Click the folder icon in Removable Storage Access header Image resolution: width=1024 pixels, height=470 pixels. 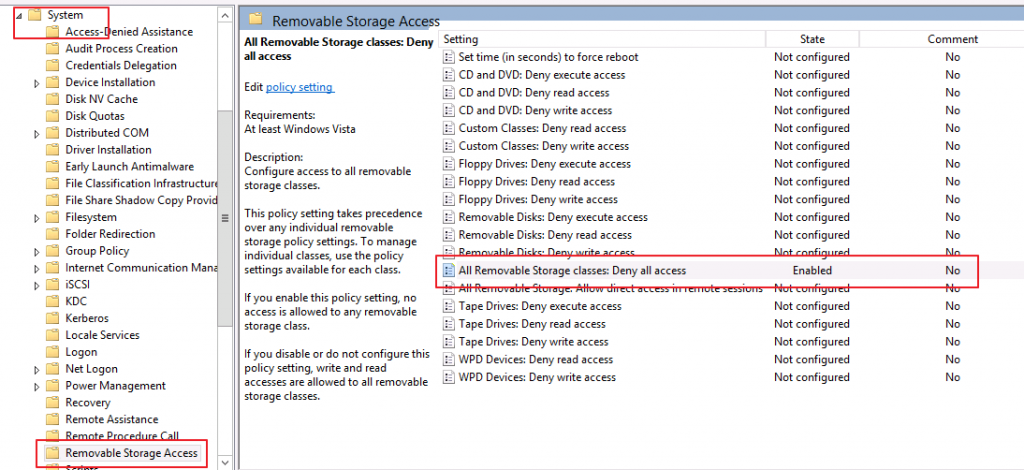[x=256, y=19]
